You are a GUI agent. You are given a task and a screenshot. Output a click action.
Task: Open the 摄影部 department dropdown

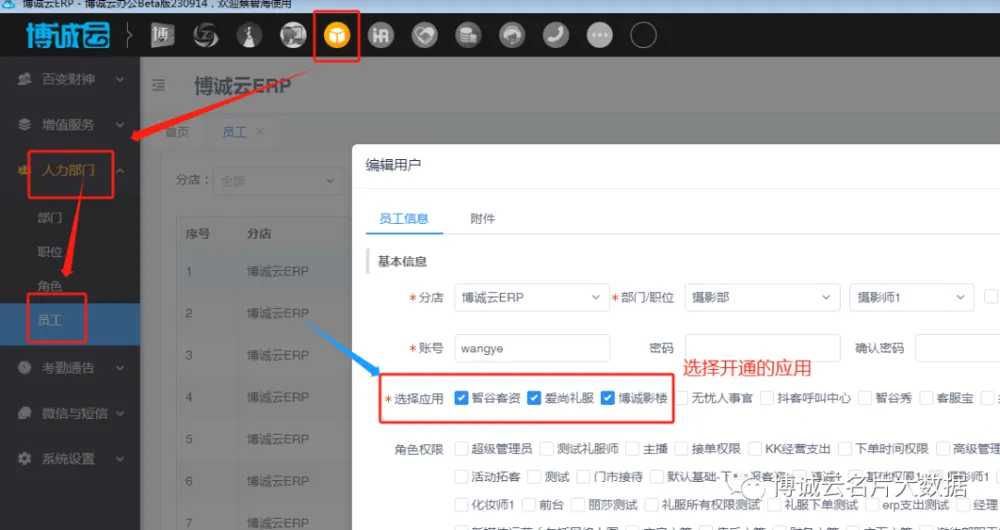761,297
